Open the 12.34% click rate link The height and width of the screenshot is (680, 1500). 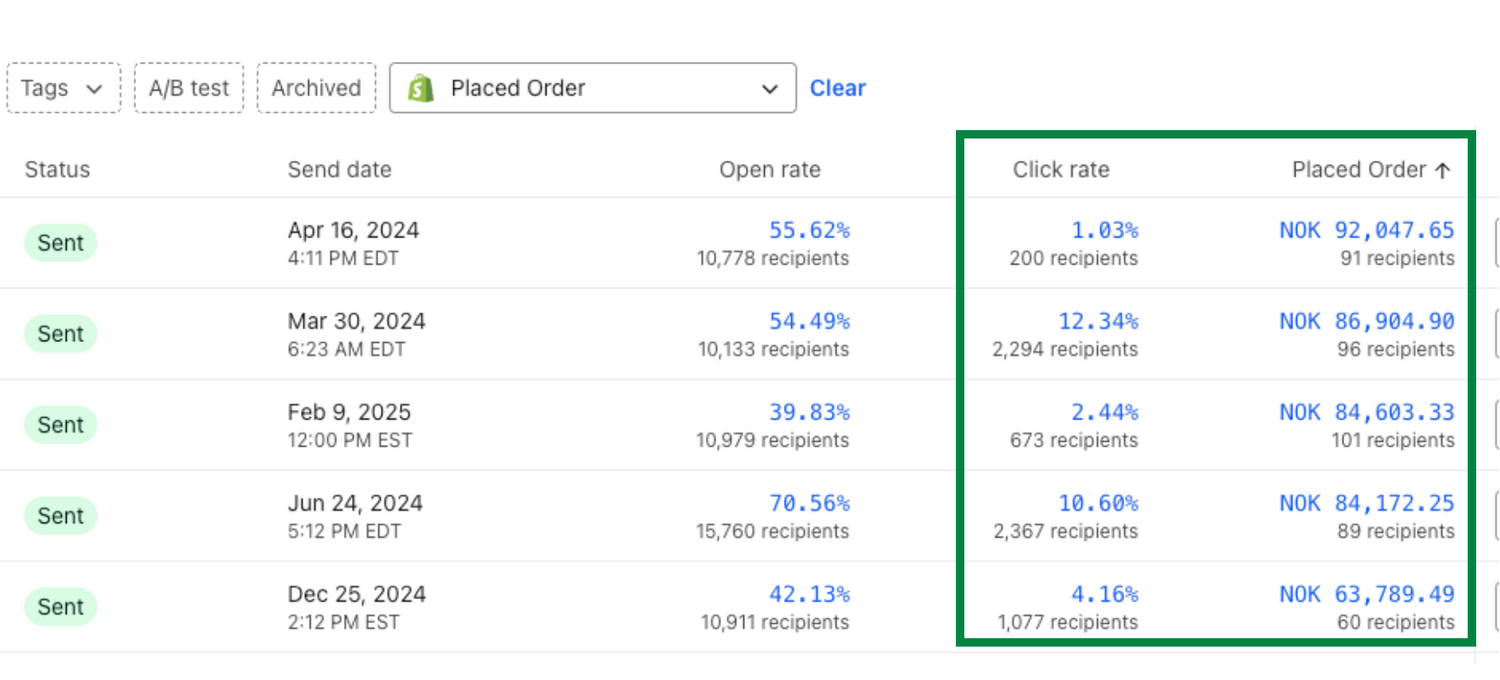coord(1097,321)
